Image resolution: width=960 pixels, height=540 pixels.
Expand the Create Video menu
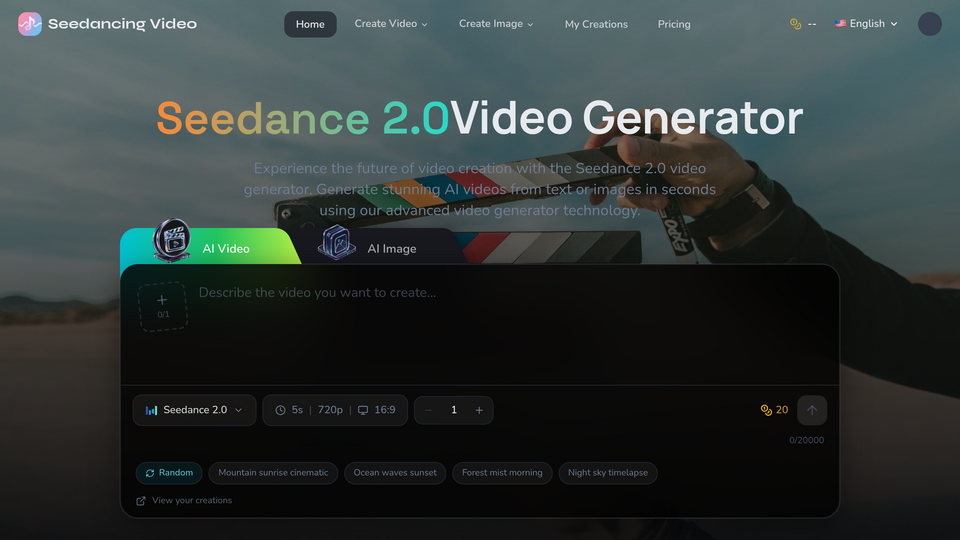391,24
